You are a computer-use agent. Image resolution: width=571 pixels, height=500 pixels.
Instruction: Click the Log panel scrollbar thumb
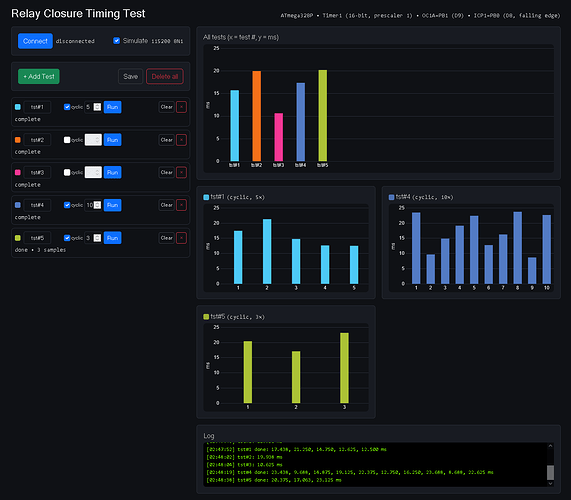[x=550, y=473]
